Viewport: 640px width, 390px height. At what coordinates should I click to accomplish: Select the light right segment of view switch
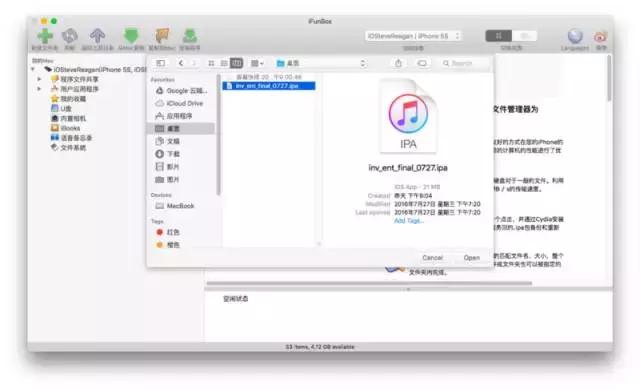524,36
